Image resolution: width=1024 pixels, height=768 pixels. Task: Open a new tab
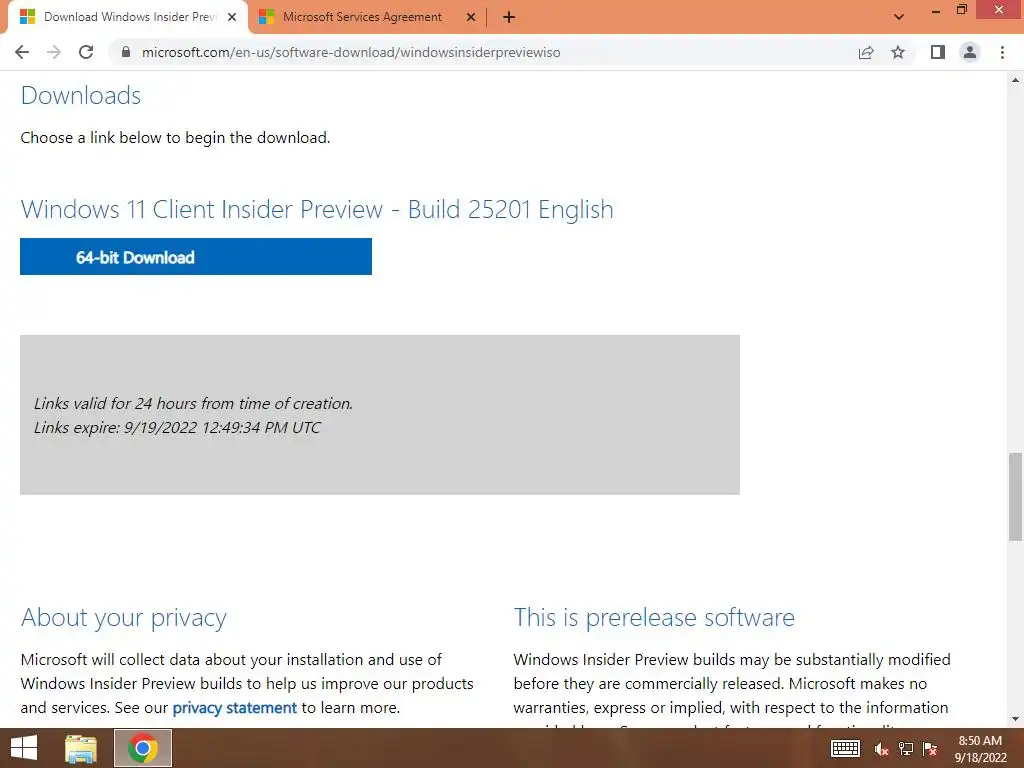pyautogui.click(x=509, y=17)
